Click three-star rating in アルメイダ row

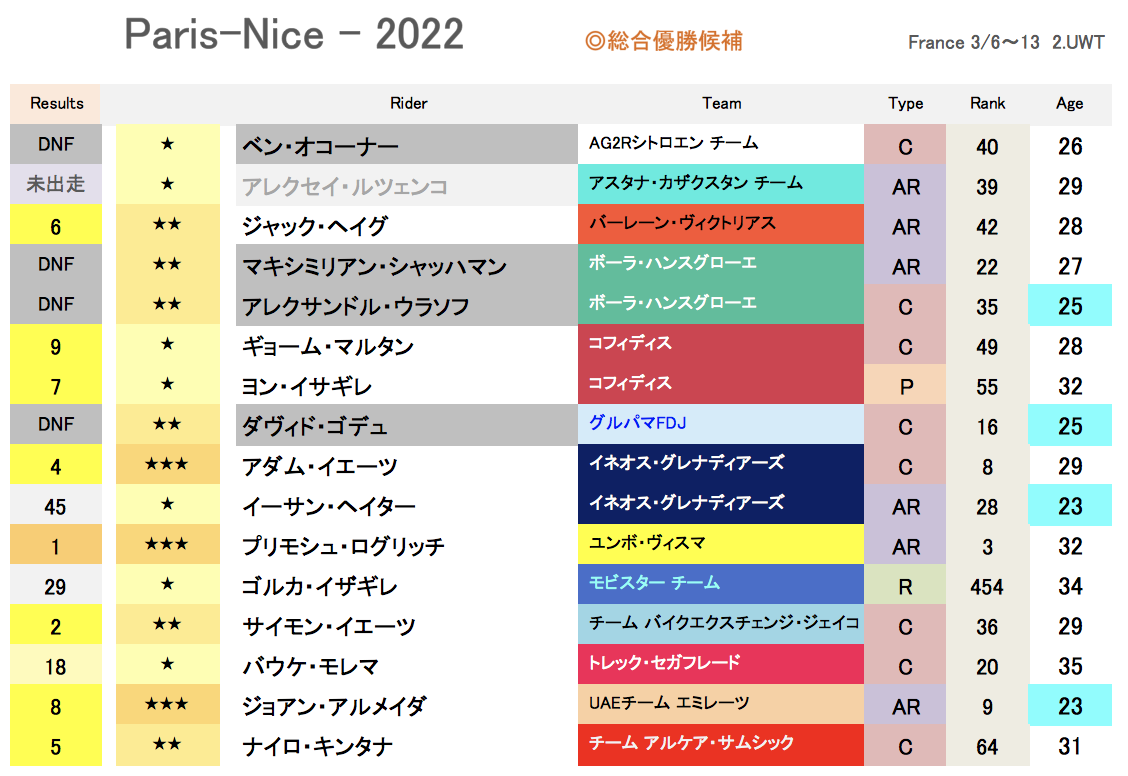(x=168, y=704)
